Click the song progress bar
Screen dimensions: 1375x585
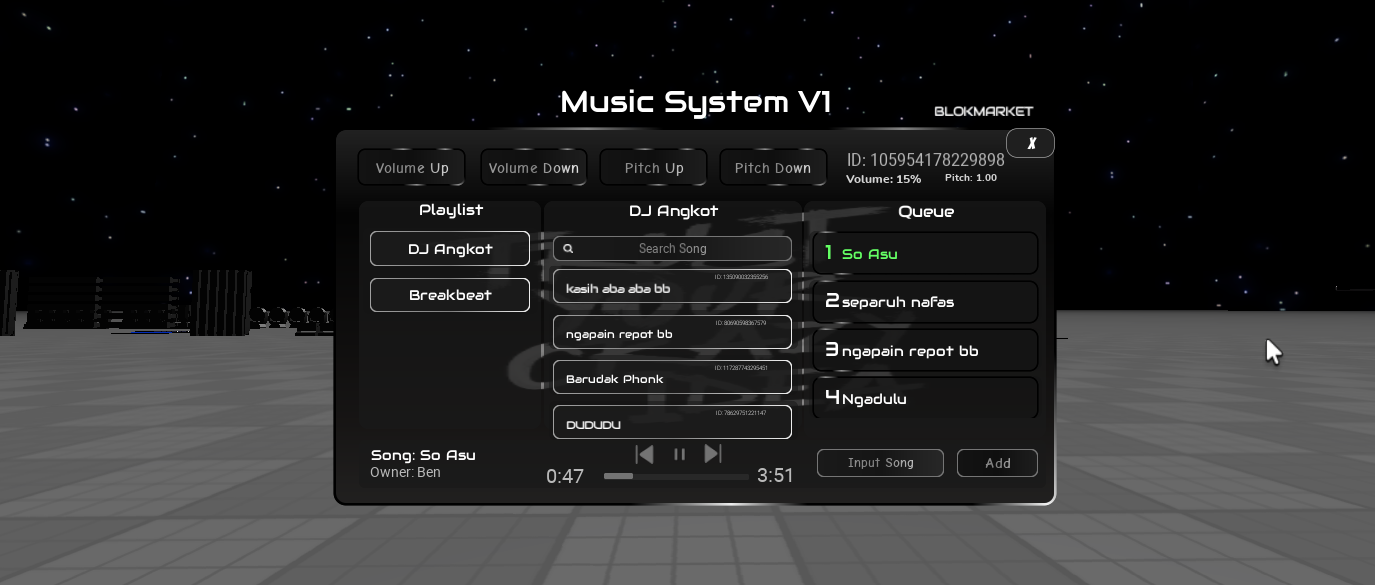tap(676, 476)
